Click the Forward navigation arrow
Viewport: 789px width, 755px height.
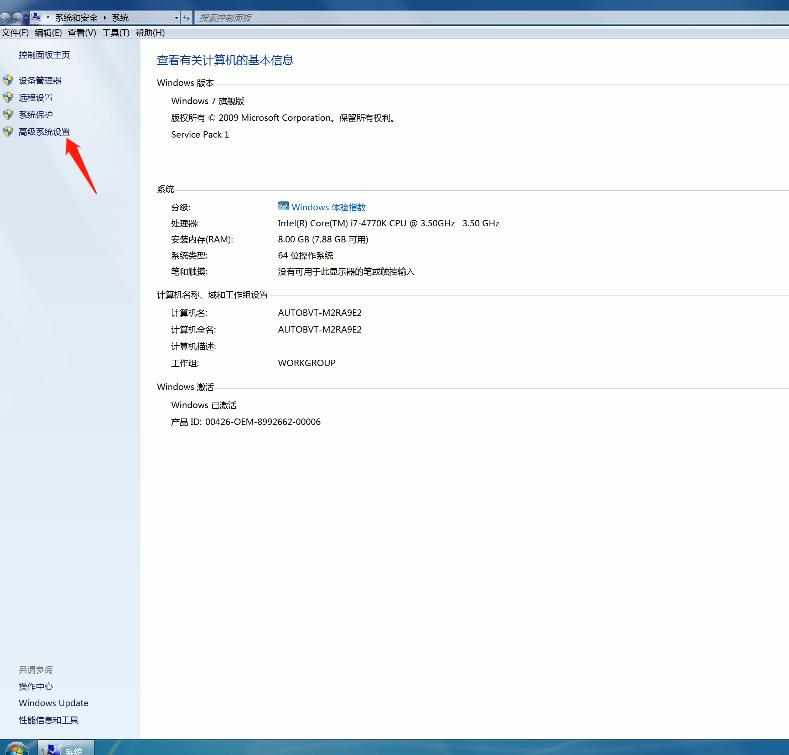(17, 18)
